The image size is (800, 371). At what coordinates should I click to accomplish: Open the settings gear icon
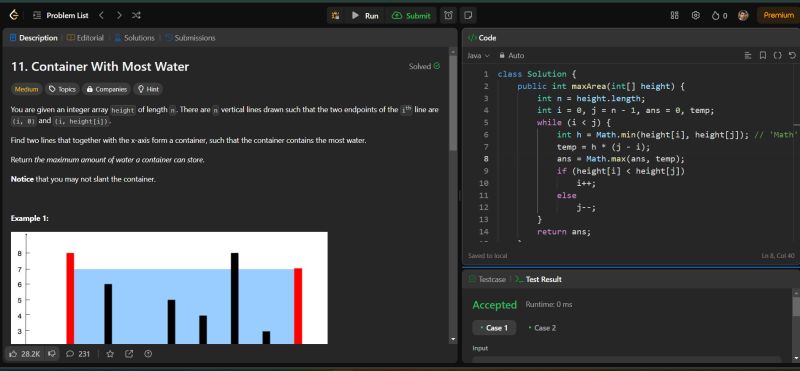tap(695, 15)
